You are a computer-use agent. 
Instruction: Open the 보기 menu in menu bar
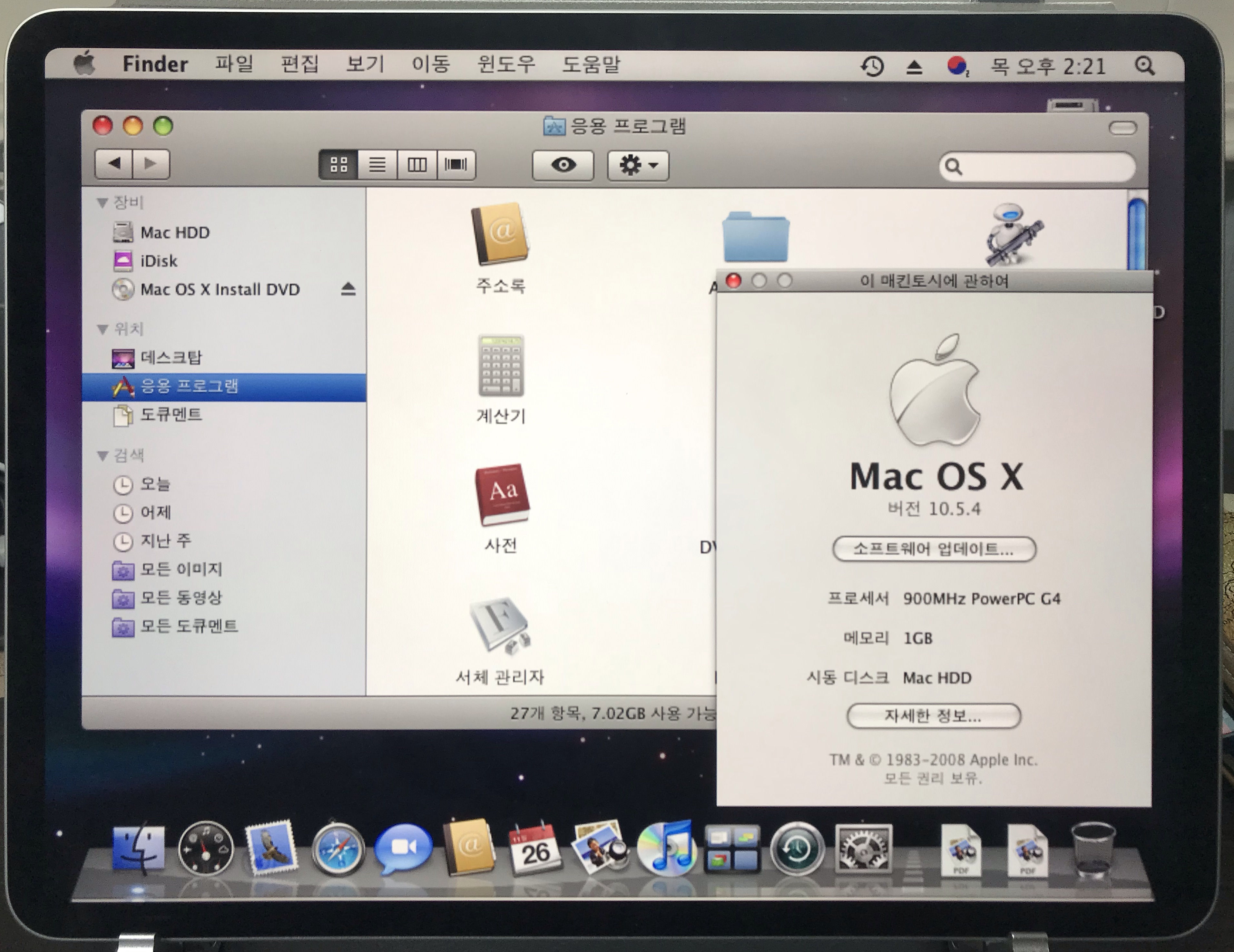[x=365, y=64]
